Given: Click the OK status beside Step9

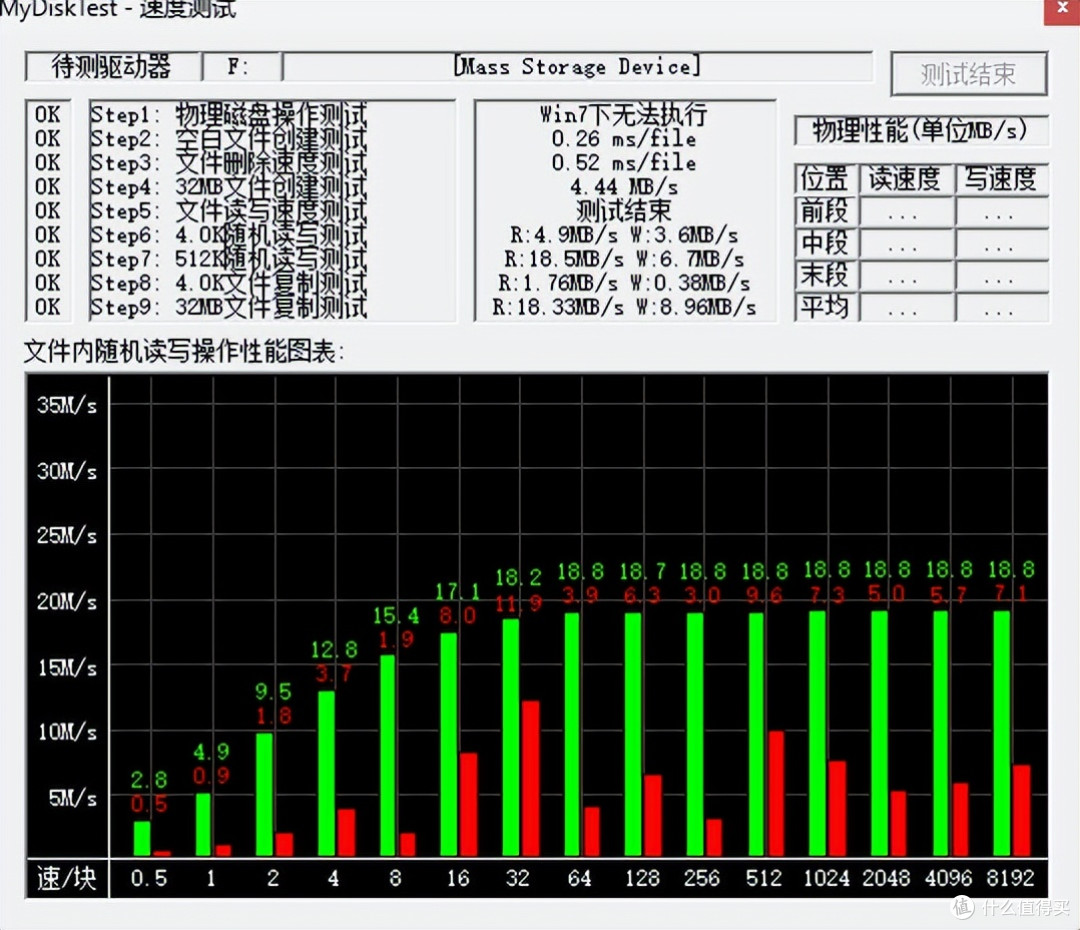Looking at the screenshot, I should pyautogui.click(x=48, y=307).
